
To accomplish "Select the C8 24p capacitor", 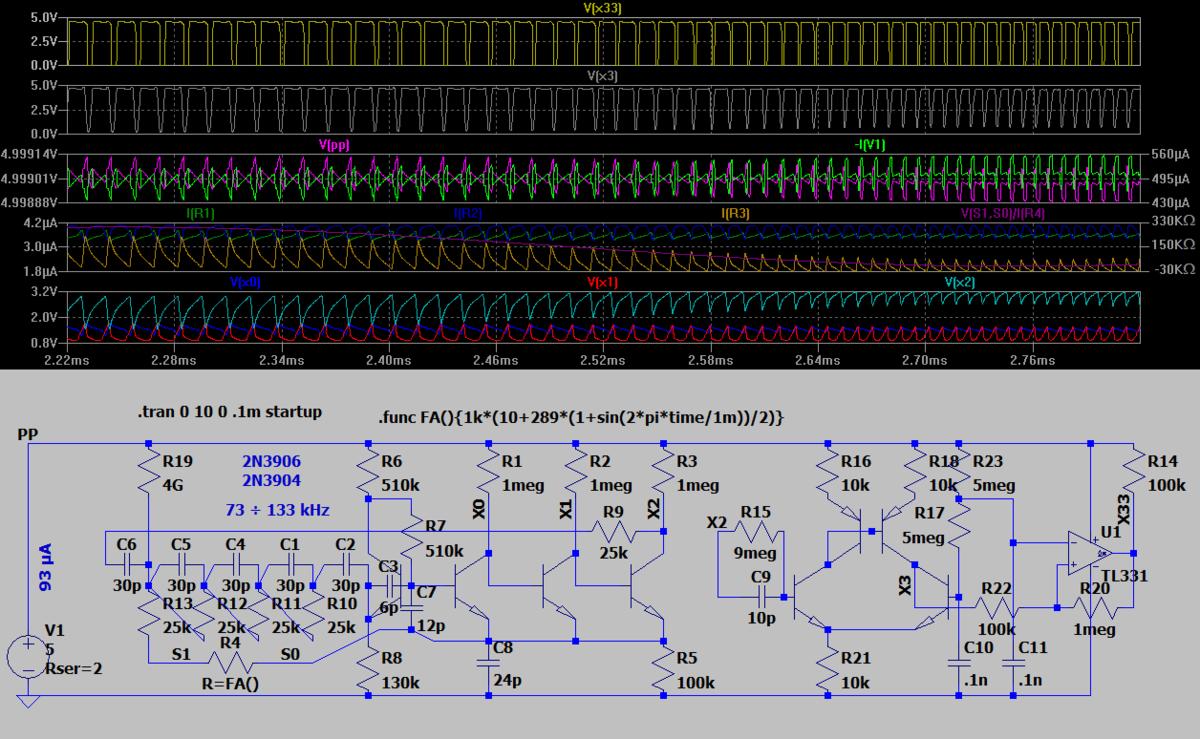I will 489,662.
